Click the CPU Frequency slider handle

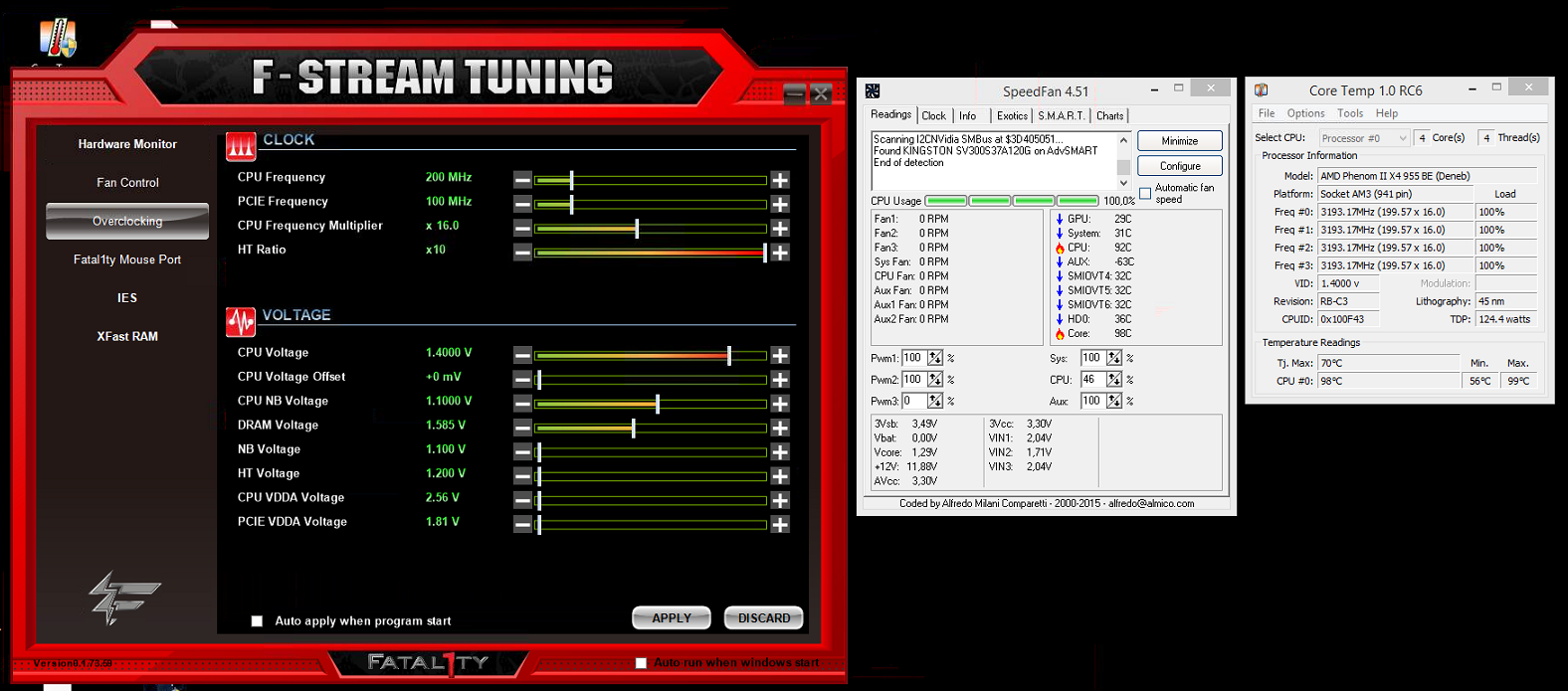pos(571,180)
